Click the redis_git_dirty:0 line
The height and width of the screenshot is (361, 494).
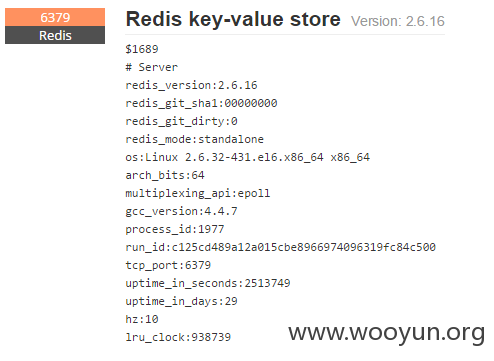181,121
